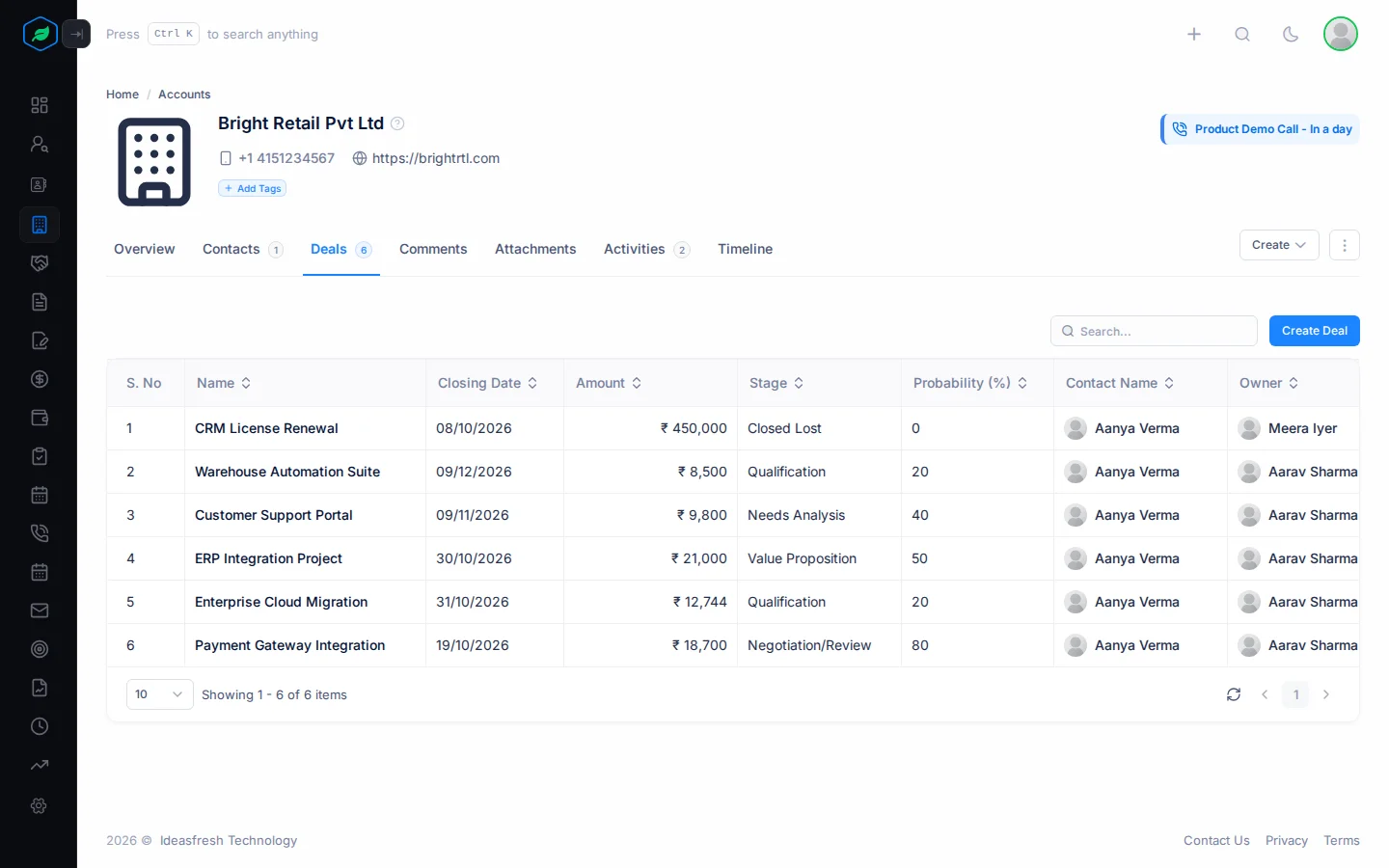Switch to the Overview tab
The height and width of the screenshot is (868, 1389).
point(145,249)
